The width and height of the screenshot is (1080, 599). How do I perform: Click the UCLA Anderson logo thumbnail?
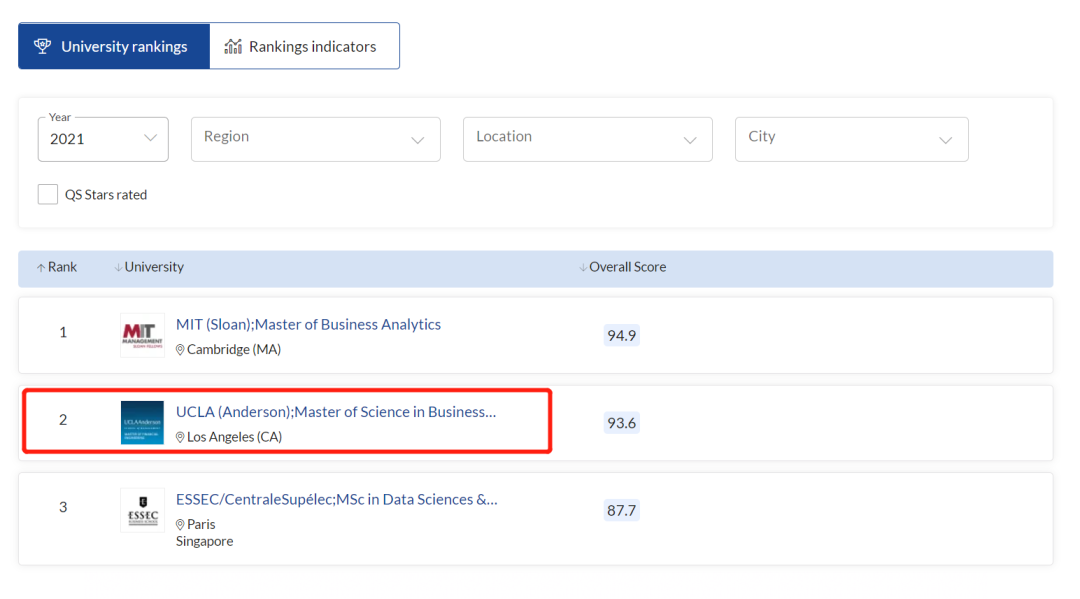pos(143,423)
